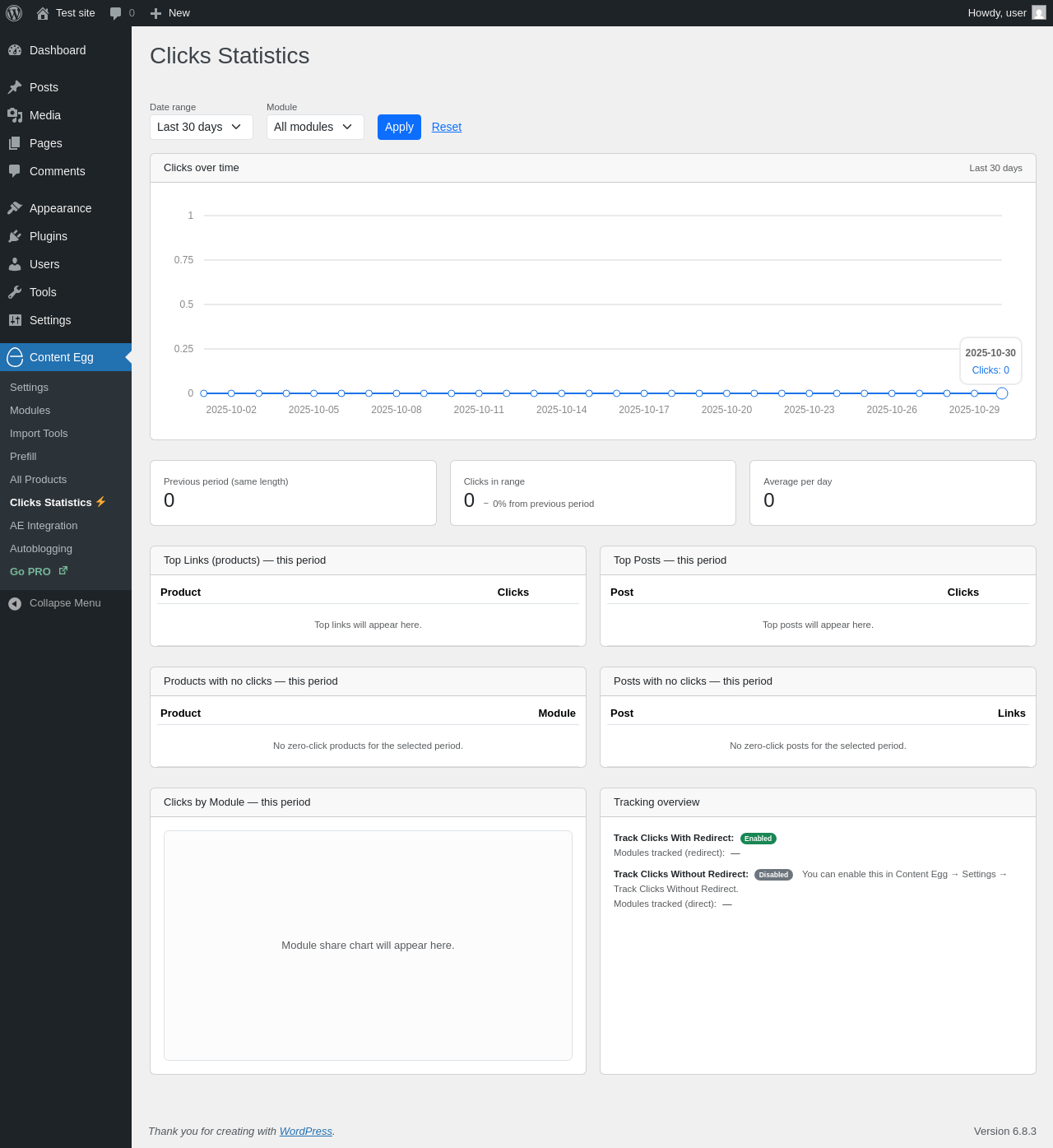
Task: Open the comments bubble icon in admin bar
Action: [116, 13]
